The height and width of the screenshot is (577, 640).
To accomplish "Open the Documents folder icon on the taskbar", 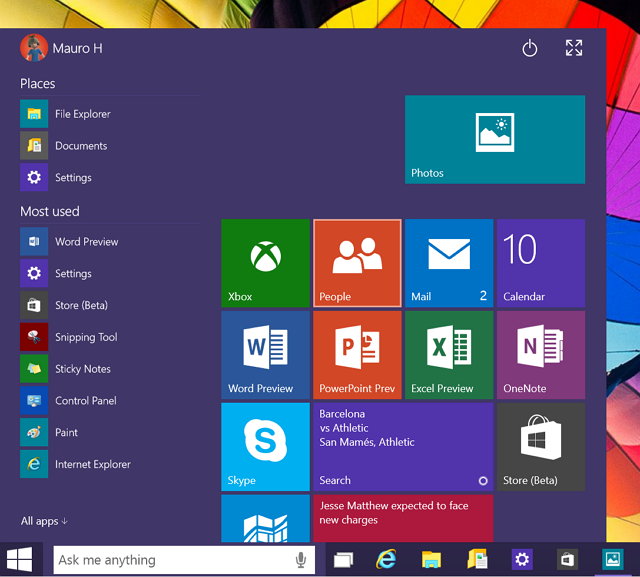I will [x=478, y=559].
